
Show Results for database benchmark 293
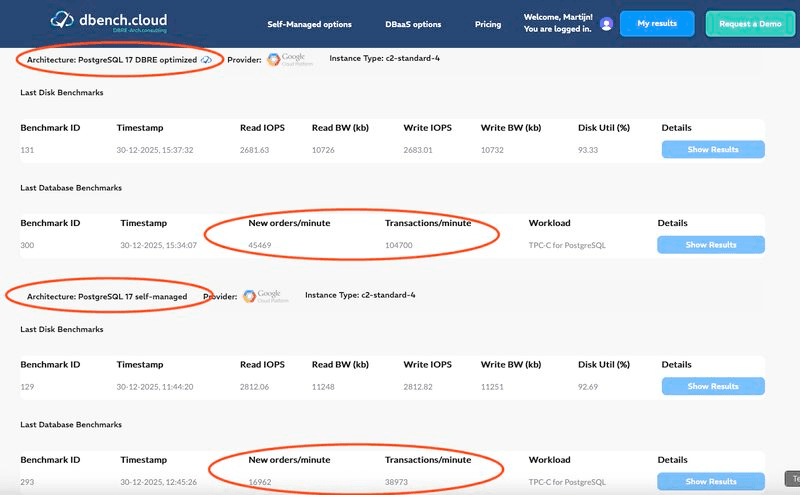coord(710,481)
